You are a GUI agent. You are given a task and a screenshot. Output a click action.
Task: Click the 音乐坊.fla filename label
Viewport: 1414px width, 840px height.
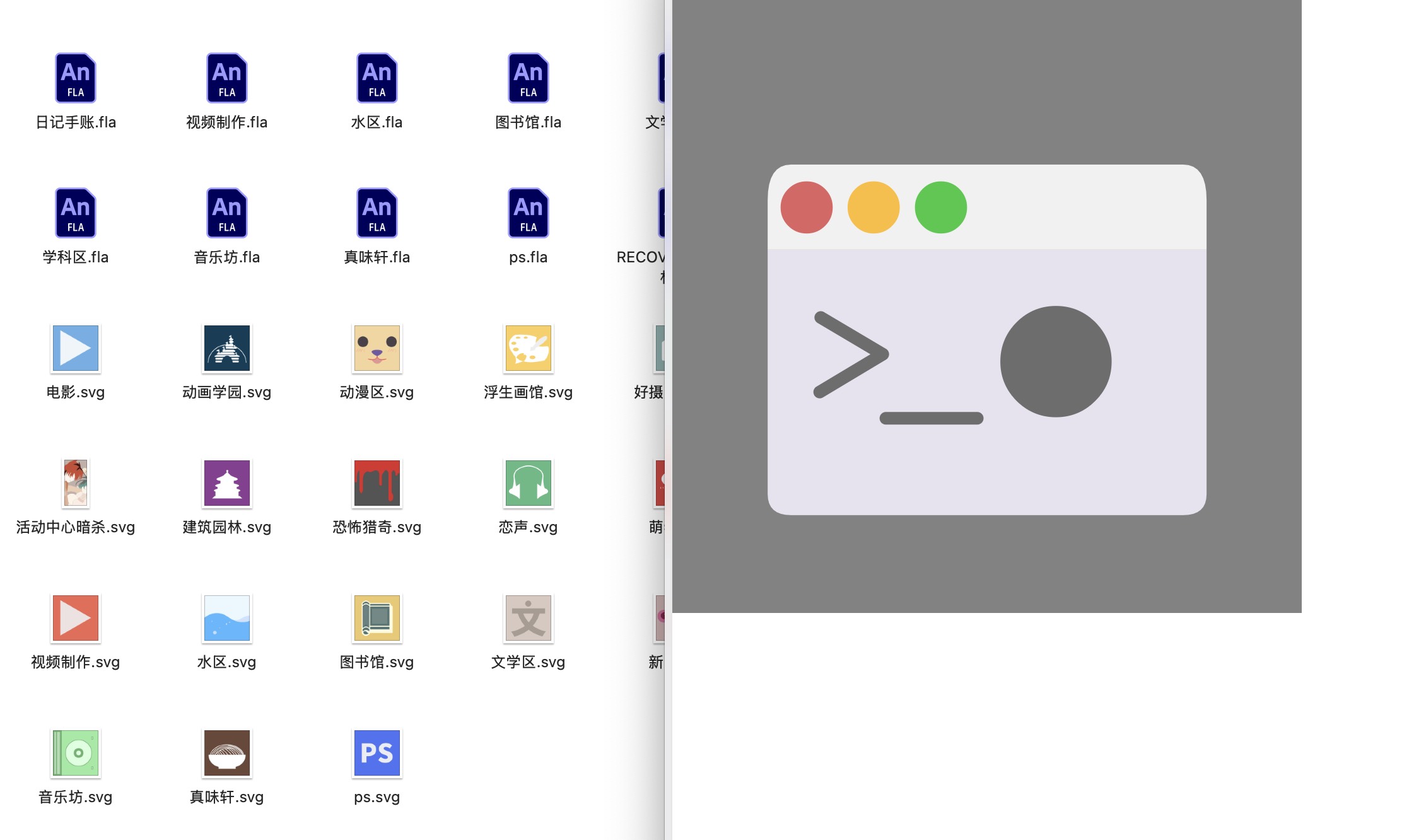227,257
